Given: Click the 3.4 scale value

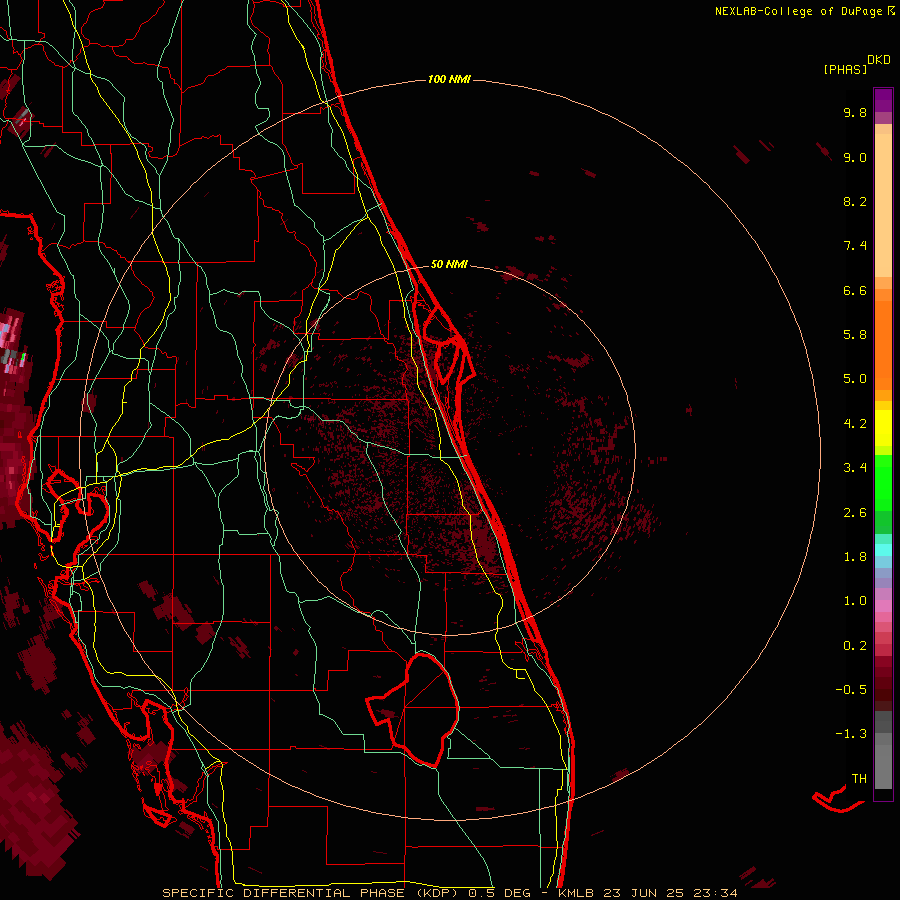Looking at the screenshot, I should (855, 468).
